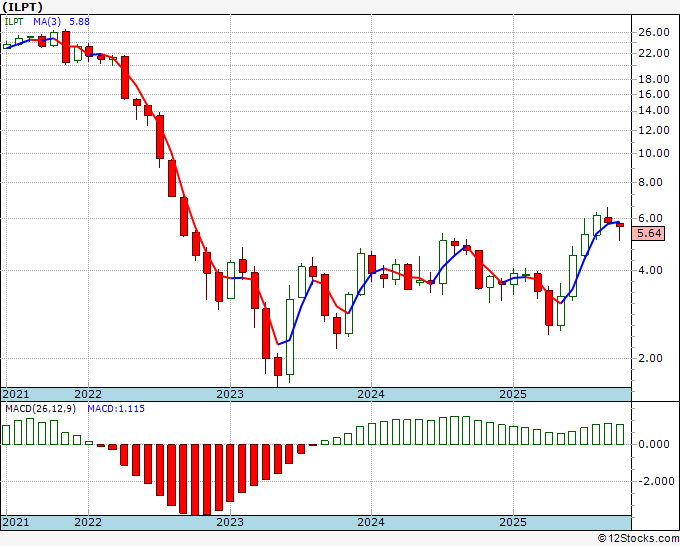680x546 pixels.
Task: Click 2024 on the MACD panel time axis
Action: (371, 523)
